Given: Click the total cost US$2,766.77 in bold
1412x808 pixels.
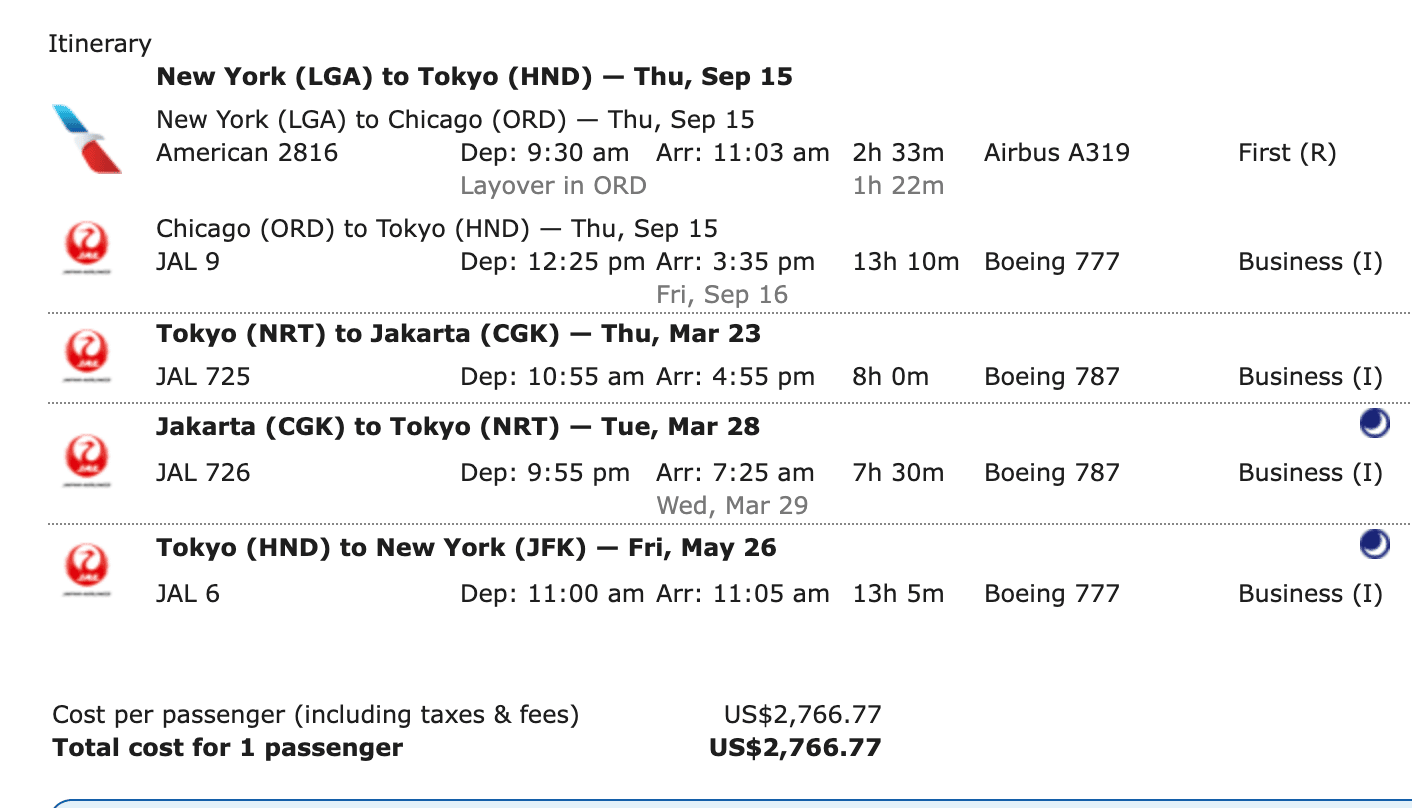Looking at the screenshot, I should [795, 748].
